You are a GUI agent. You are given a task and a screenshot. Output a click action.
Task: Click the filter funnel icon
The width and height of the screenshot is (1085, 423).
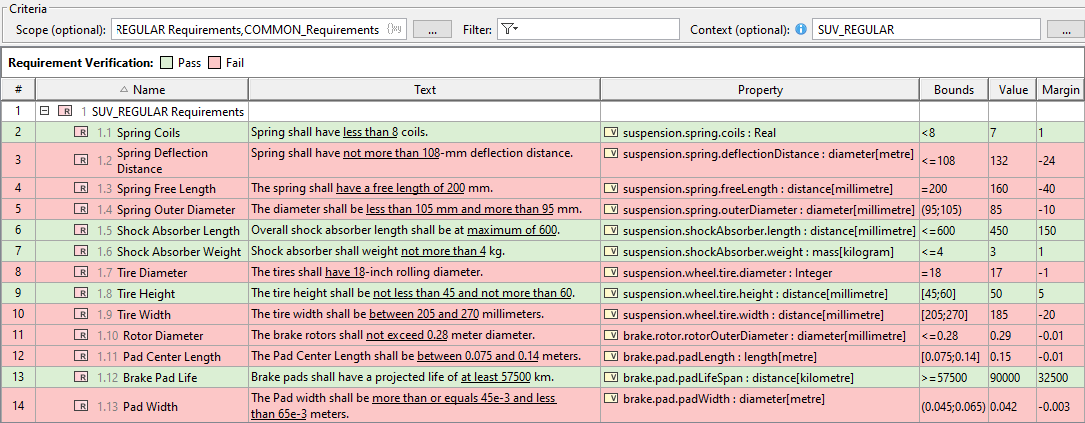point(509,30)
